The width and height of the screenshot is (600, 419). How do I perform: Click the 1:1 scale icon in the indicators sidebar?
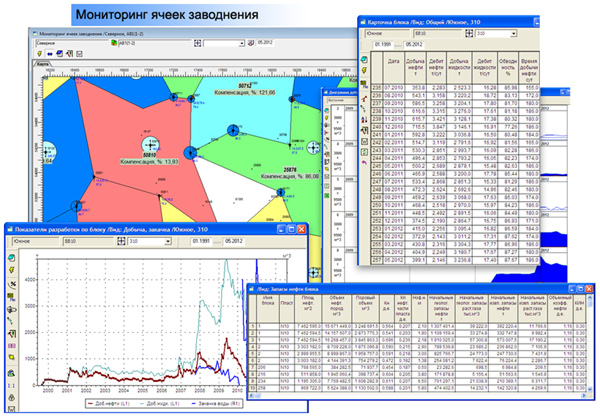coord(11,386)
